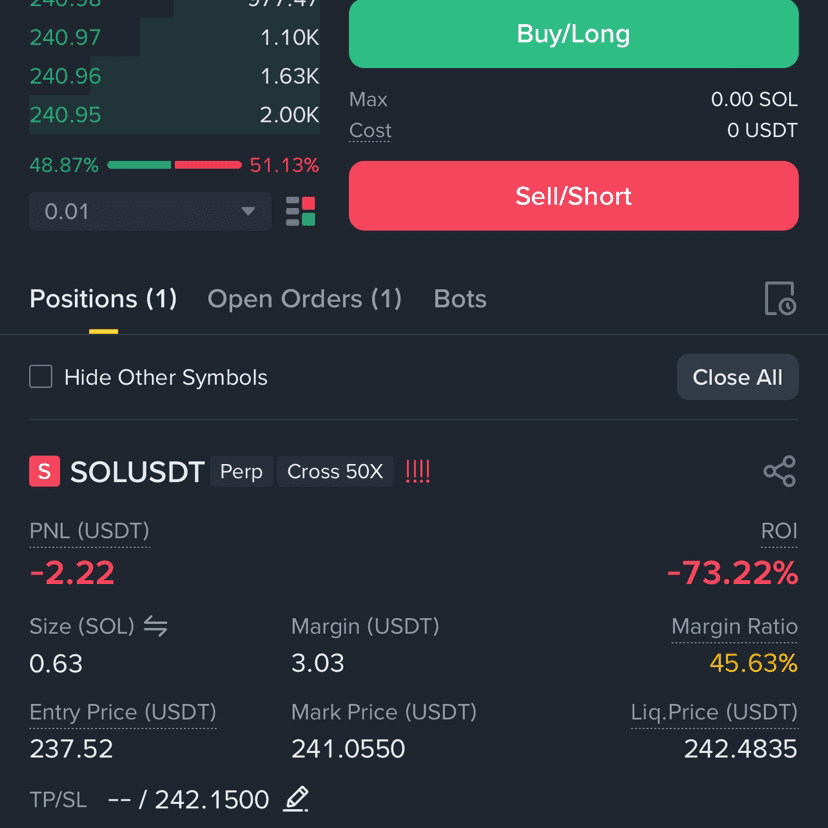Tap the green Buy/Long button
The height and width of the screenshot is (828, 828).
pos(573,34)
